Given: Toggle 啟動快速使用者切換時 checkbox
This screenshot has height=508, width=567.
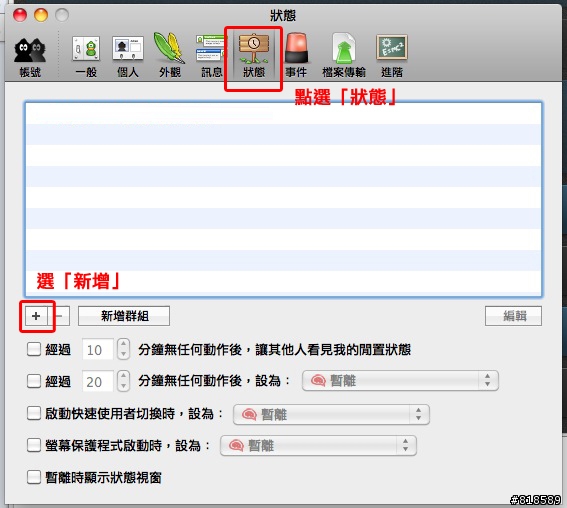Looking at the screenshot, I should tap(34, 413).
